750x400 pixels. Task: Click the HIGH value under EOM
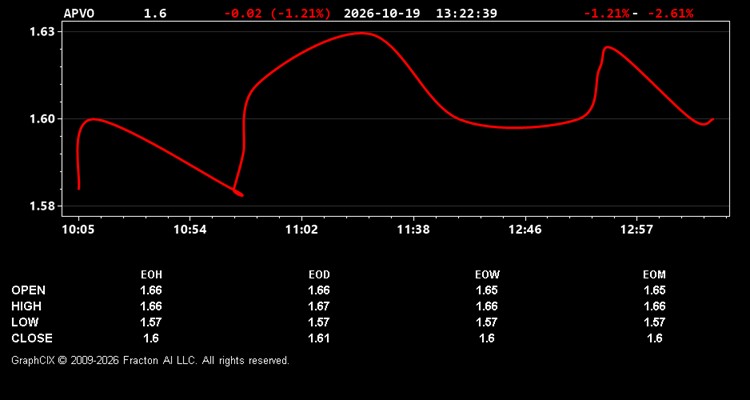coord(654,306)
